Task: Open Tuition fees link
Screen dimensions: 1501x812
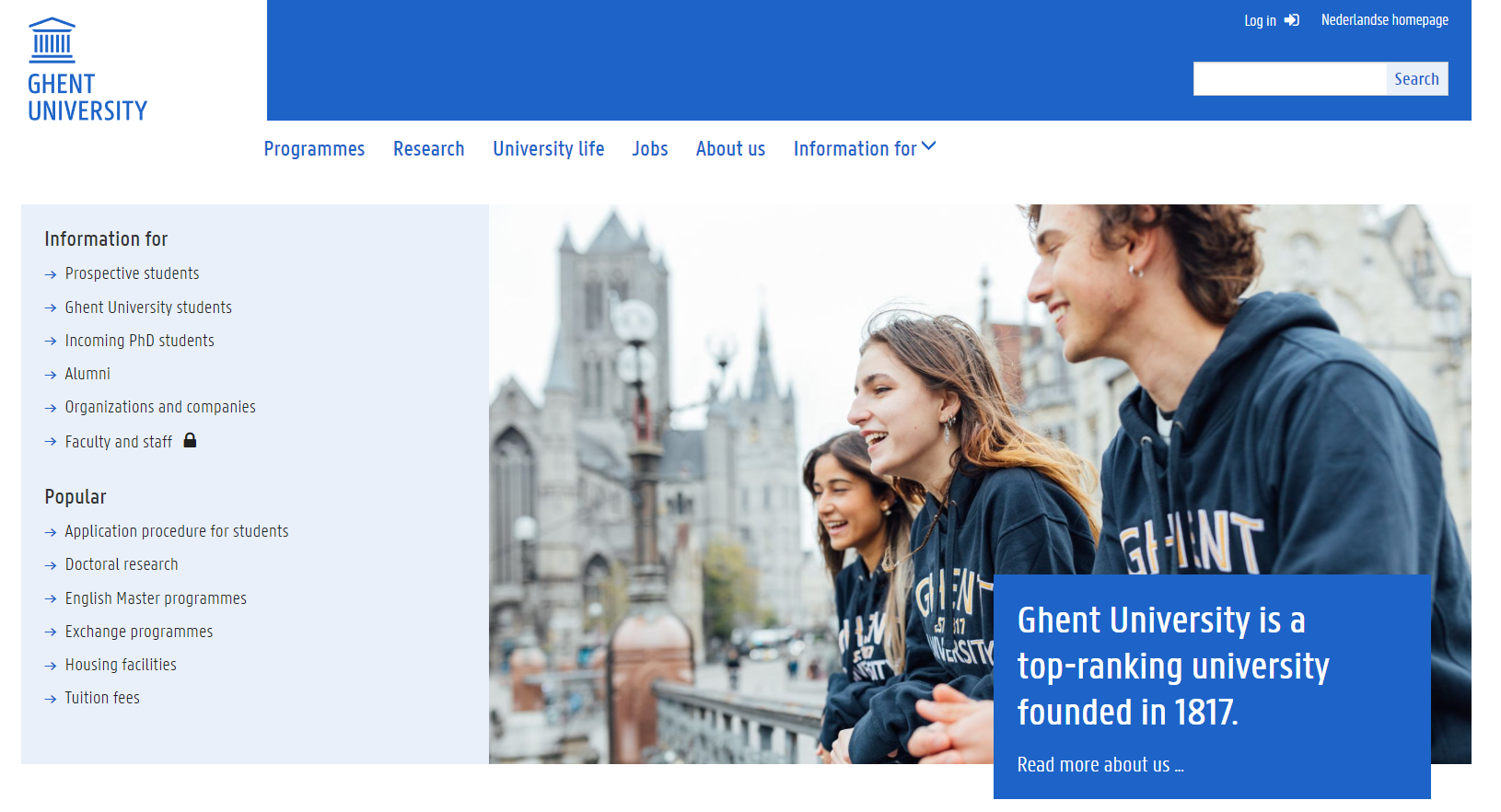Action: tap(102, 698)
